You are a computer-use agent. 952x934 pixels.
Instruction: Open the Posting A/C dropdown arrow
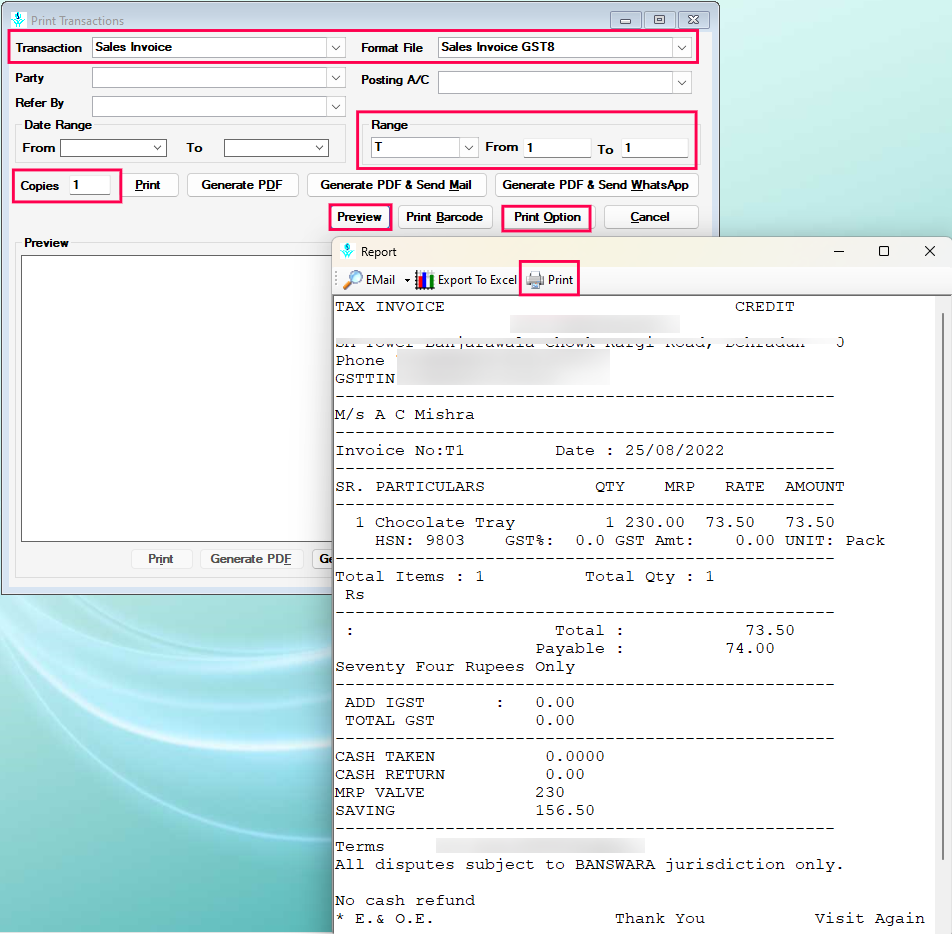point(682,83)
